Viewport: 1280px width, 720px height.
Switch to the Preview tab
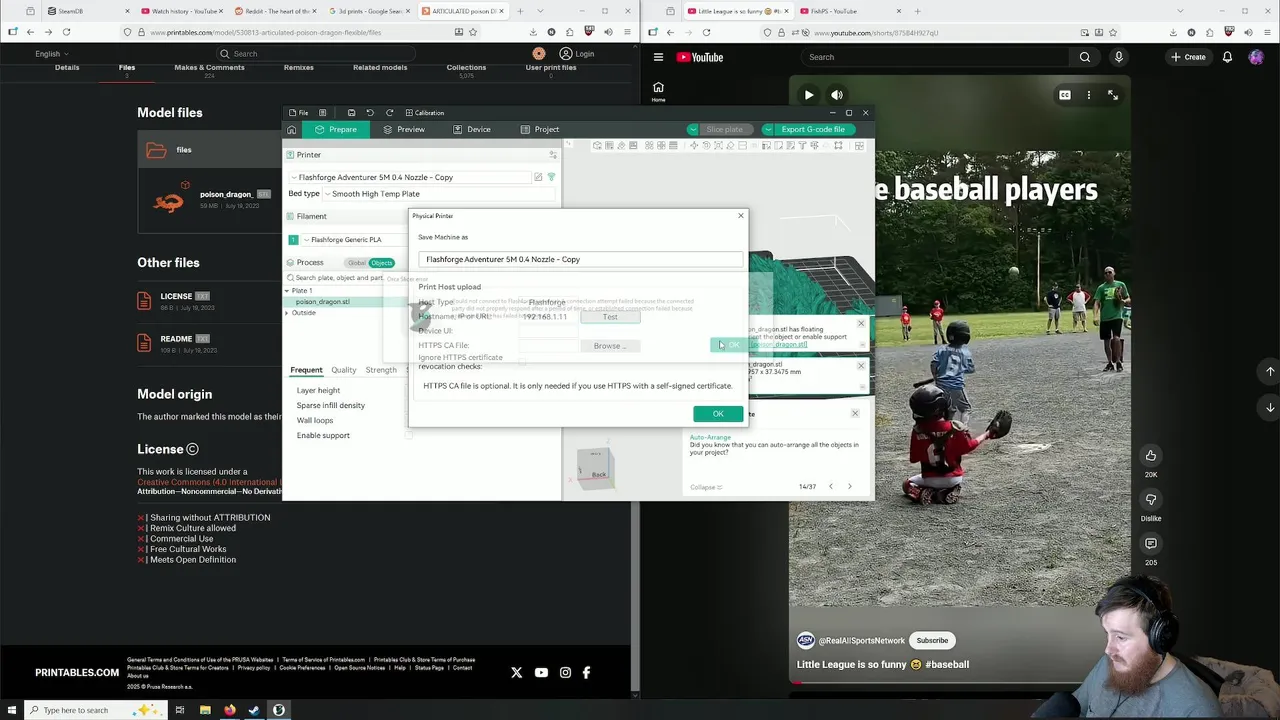(404, 129)
